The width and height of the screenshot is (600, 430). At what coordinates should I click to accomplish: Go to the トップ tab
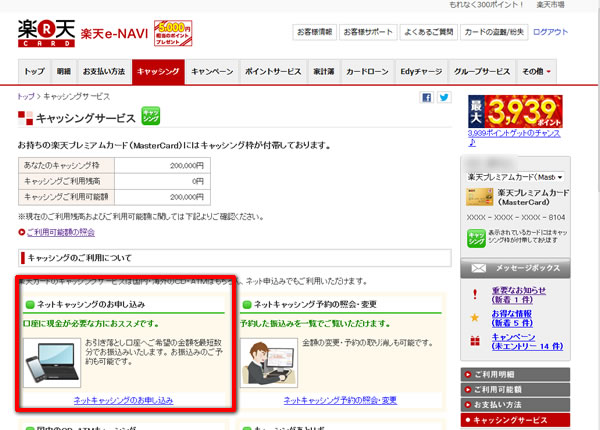pyautogui.click(x=34, y=72)
